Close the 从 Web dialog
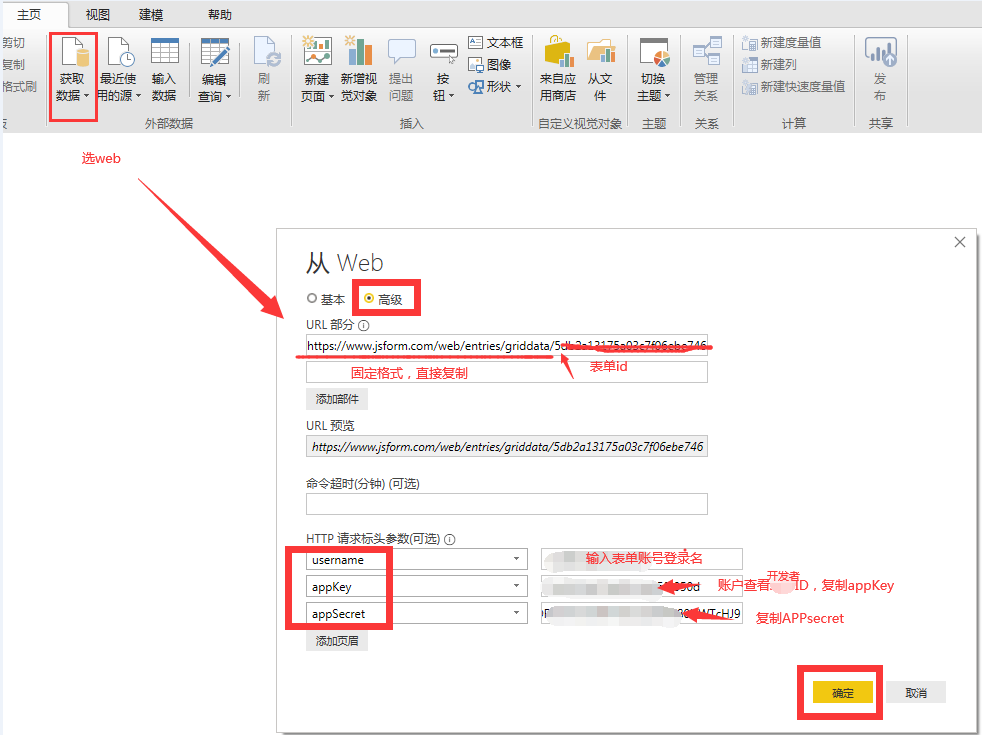The height and width of the screenshot is (735, 982). [960, 242]
